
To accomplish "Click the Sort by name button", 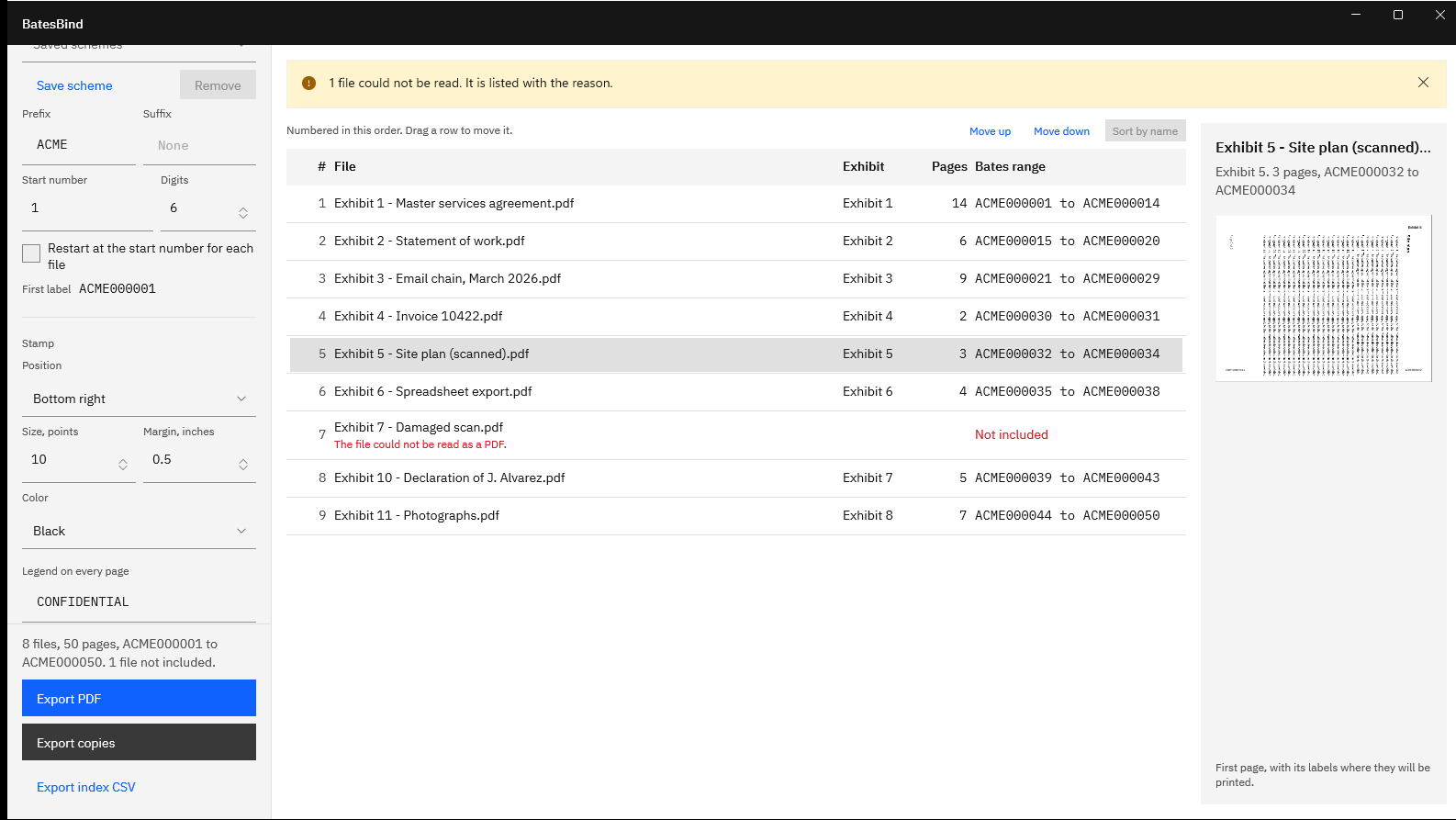I will click(1145, 131).
